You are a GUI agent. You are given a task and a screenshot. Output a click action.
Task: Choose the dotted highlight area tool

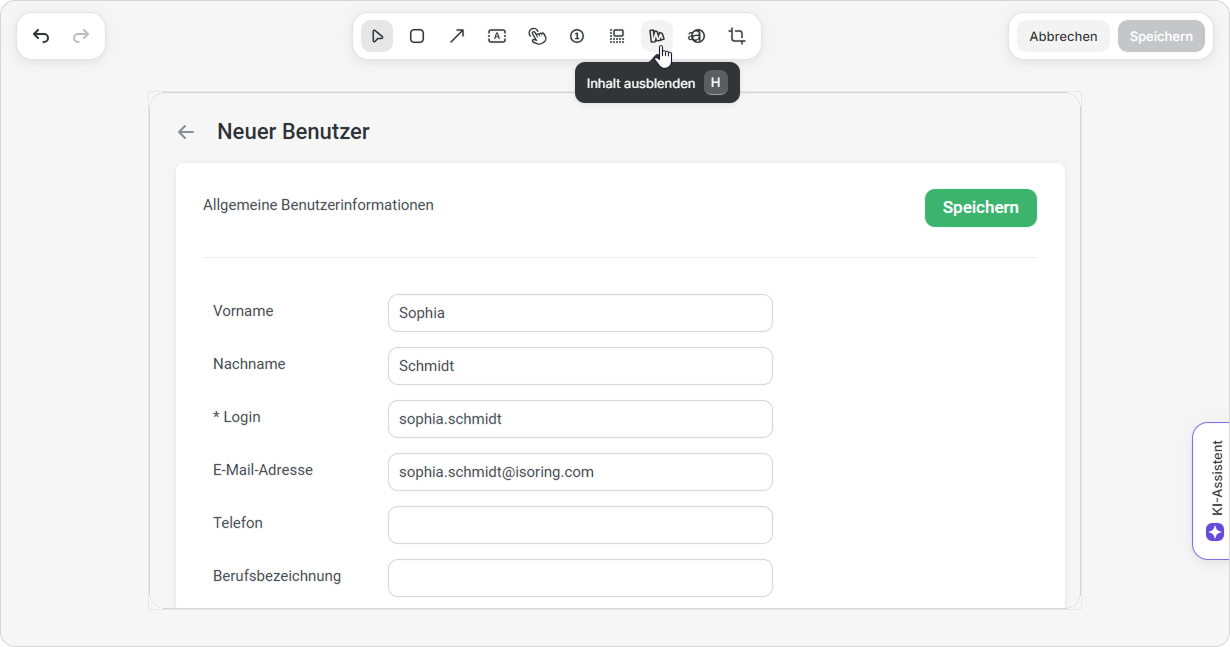[x=617, y=36]
